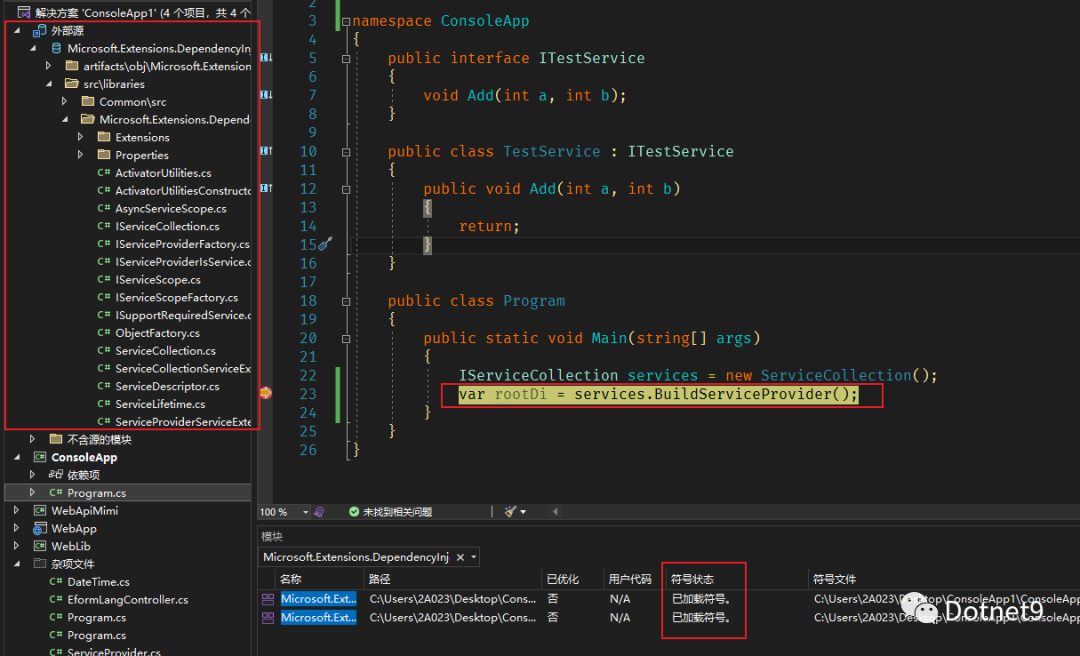Expand the WebApiMimi project node
Image resolution: width=1080 pixels, height=656 pixels.
pos(17,510)
